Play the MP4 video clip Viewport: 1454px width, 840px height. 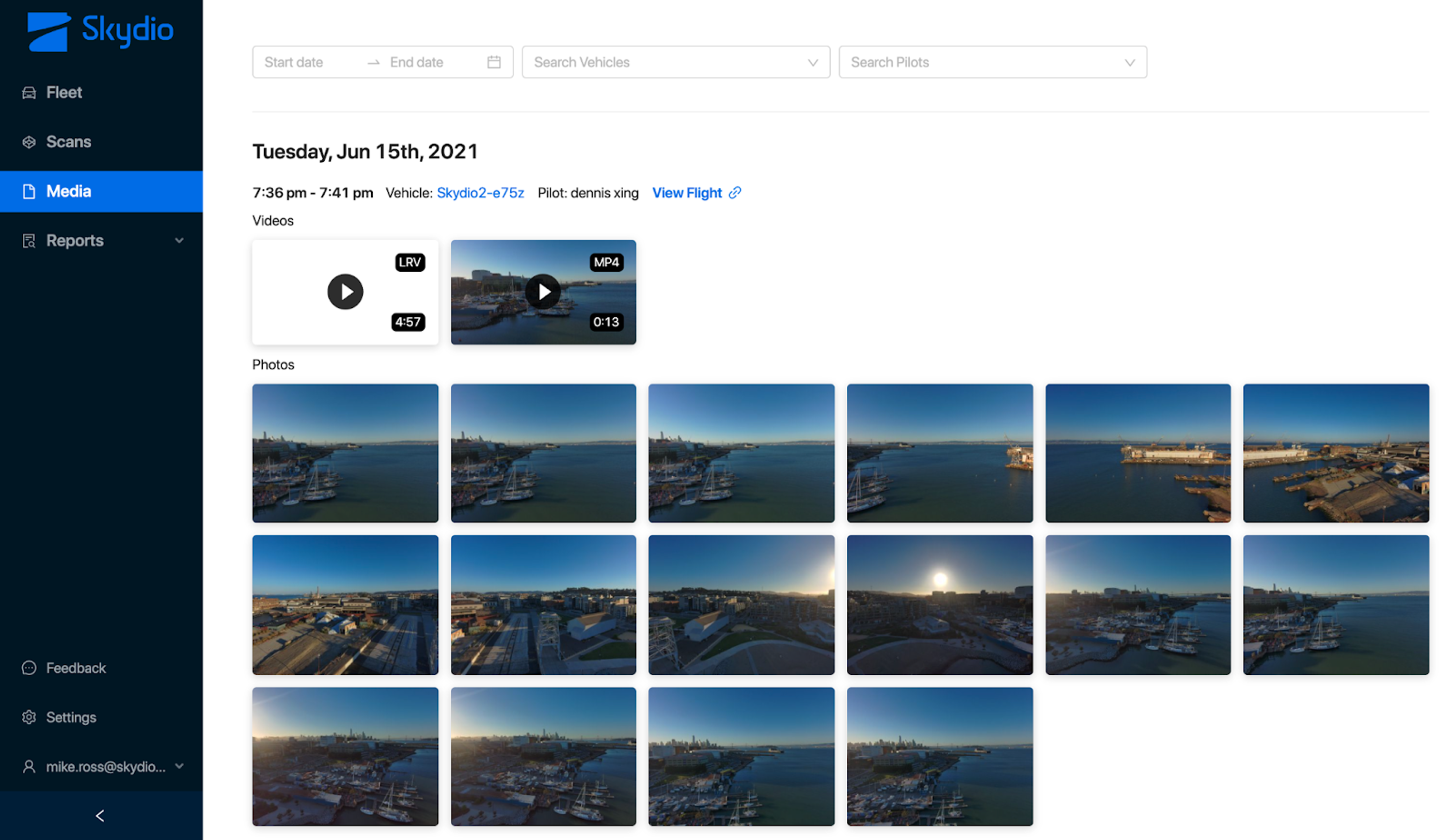[543, 292]
